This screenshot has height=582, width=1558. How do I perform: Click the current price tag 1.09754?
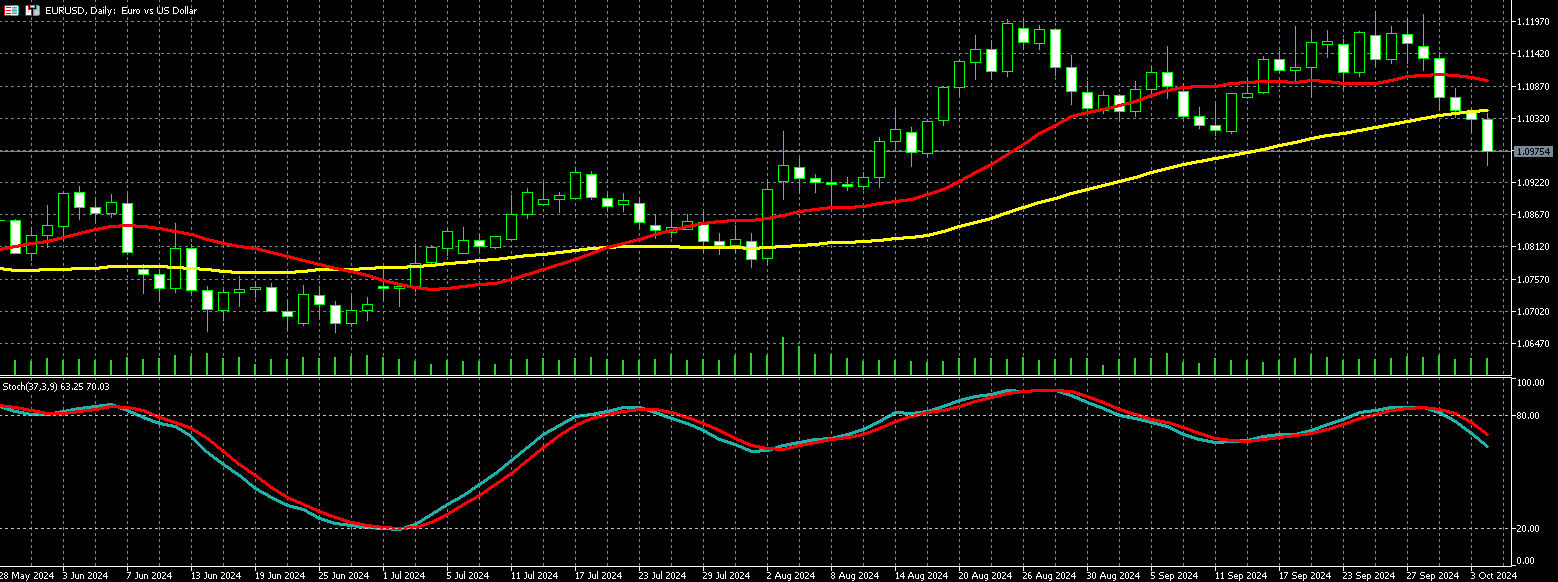[x=1533, y=152]
